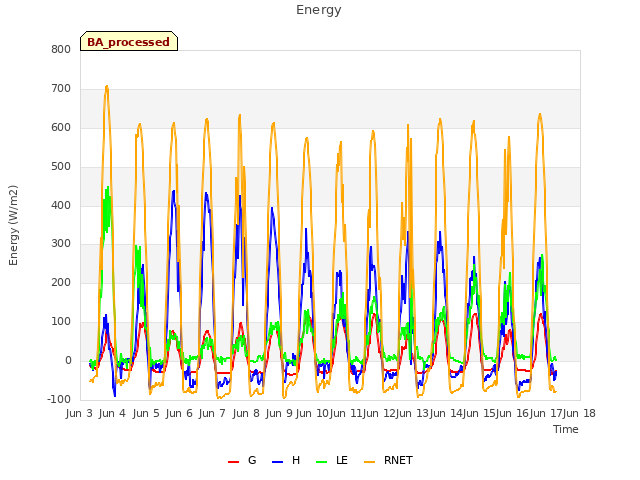Toggle H series in legend
640x480 pixels.
(x=286, y=461)
